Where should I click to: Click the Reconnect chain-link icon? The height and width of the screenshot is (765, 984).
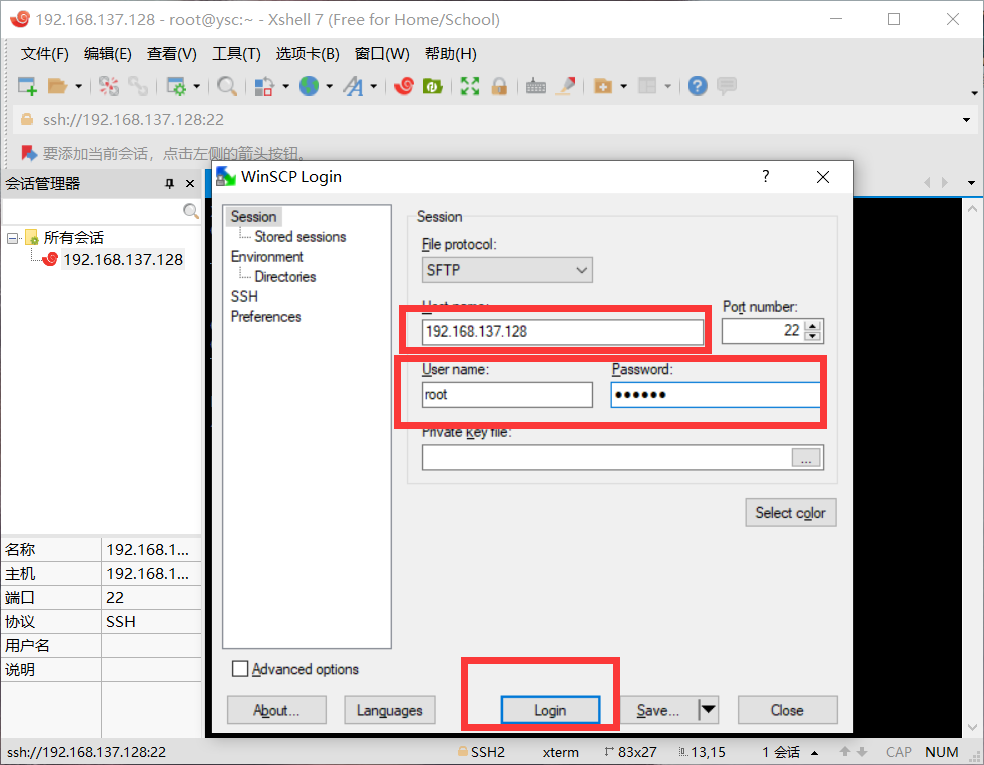[138, 86]
